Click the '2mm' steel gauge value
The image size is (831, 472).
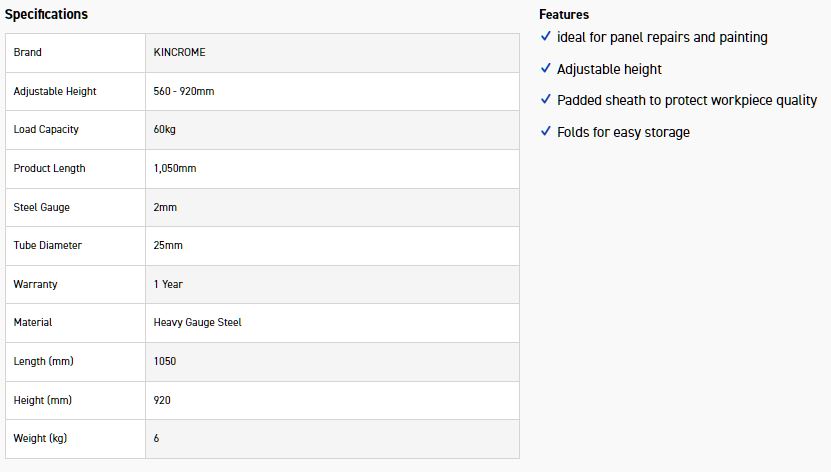coord(165,207)
